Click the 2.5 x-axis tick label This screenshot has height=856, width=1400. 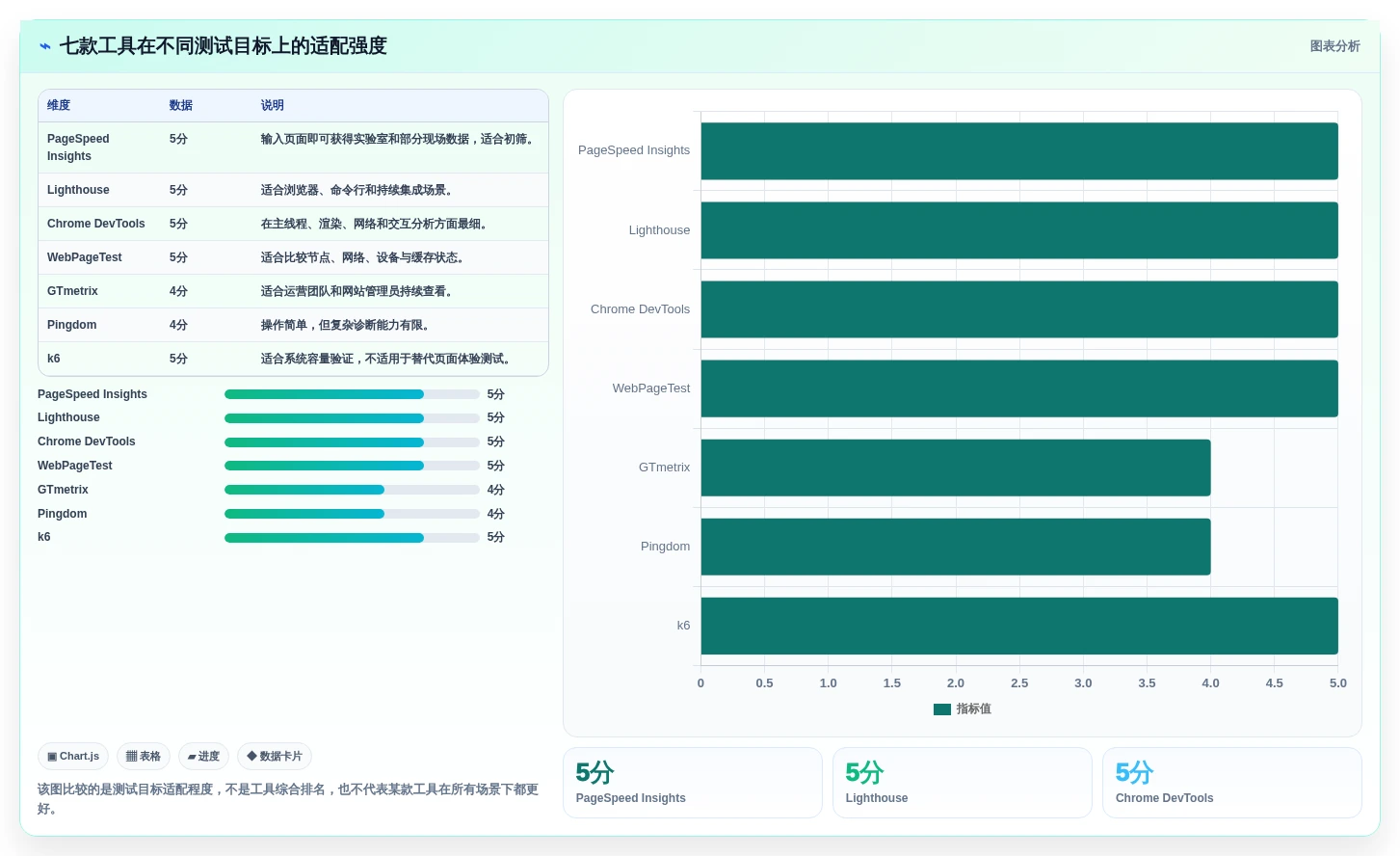click(x=1019, y=683)
